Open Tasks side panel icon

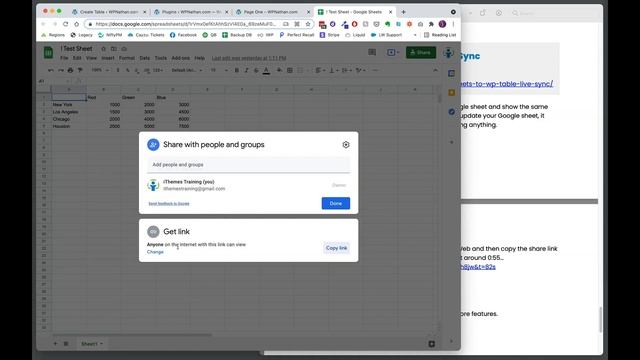451,111
